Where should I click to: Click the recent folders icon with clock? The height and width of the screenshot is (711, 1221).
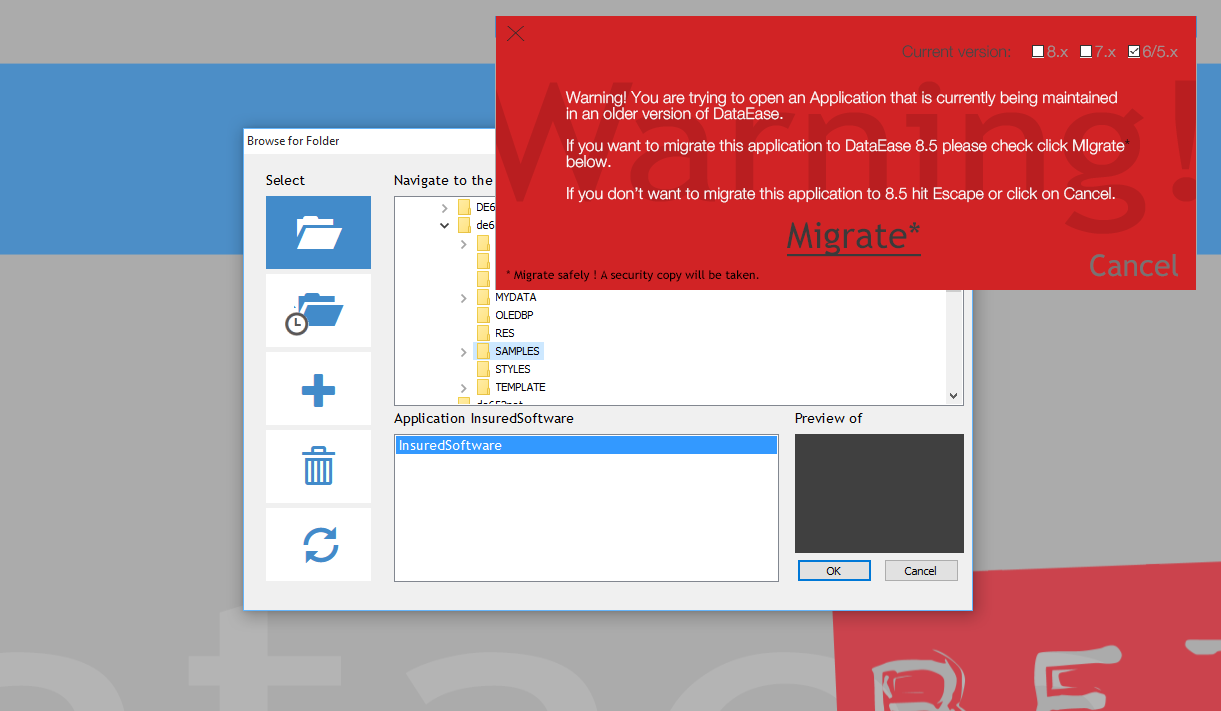tap(318, 311)
